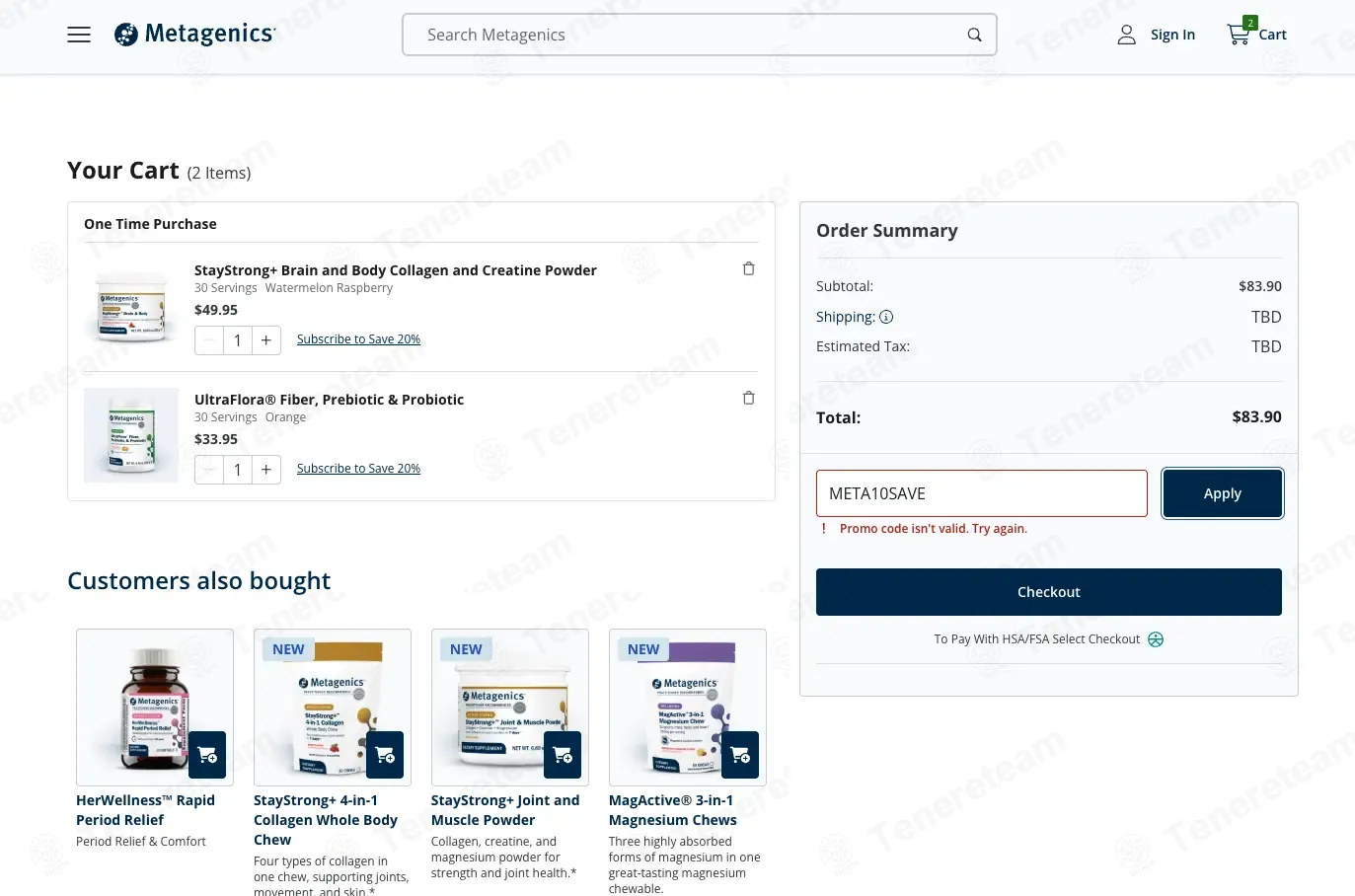
Task: Click quantity field of StayStrong+ Collagen Creatine Powder
Action: (238, 340)
